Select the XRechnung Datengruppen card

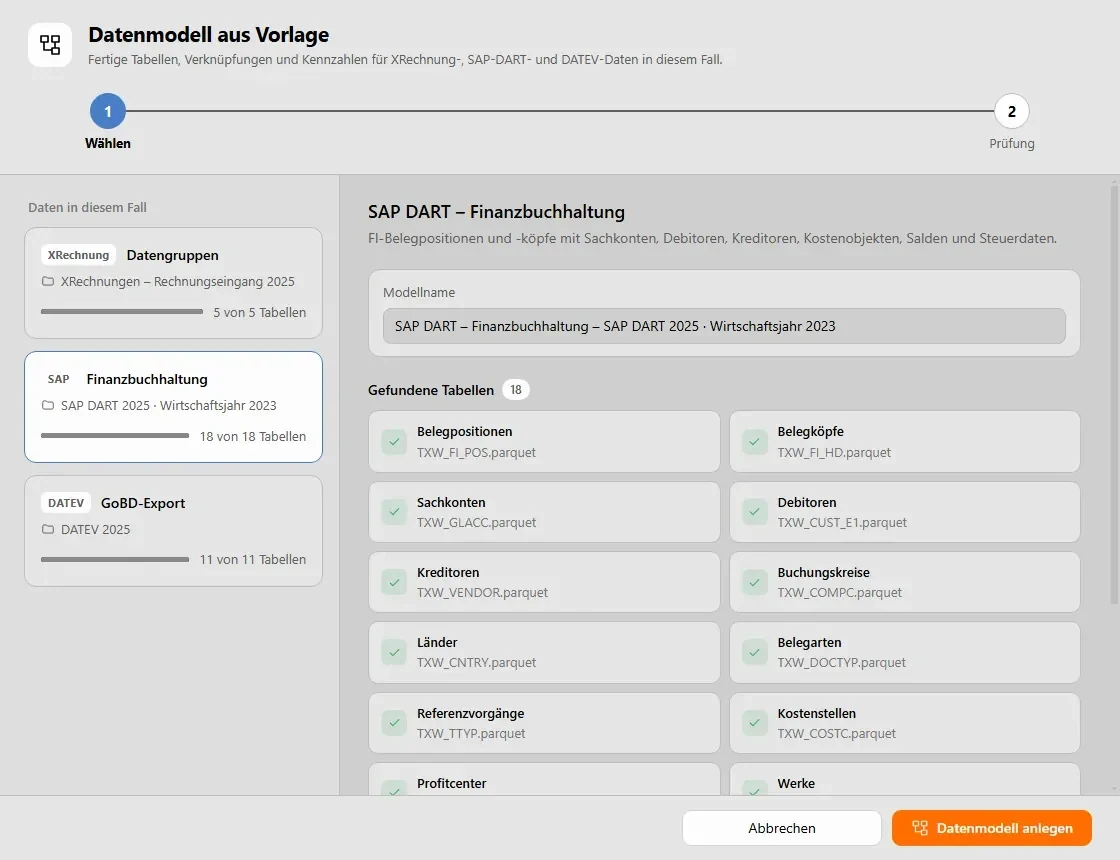tap(174, 283)
